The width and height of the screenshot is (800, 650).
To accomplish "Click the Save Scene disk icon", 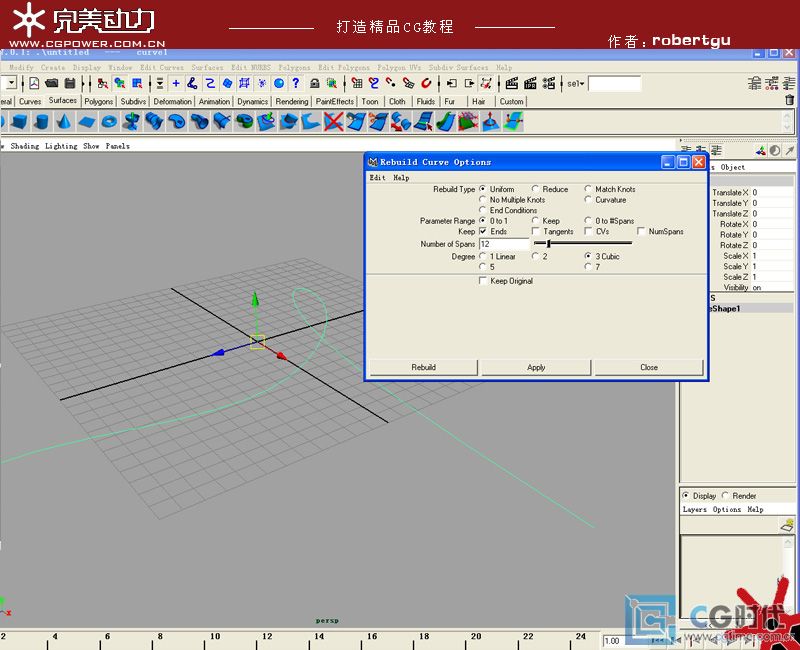I will point(70,83).
